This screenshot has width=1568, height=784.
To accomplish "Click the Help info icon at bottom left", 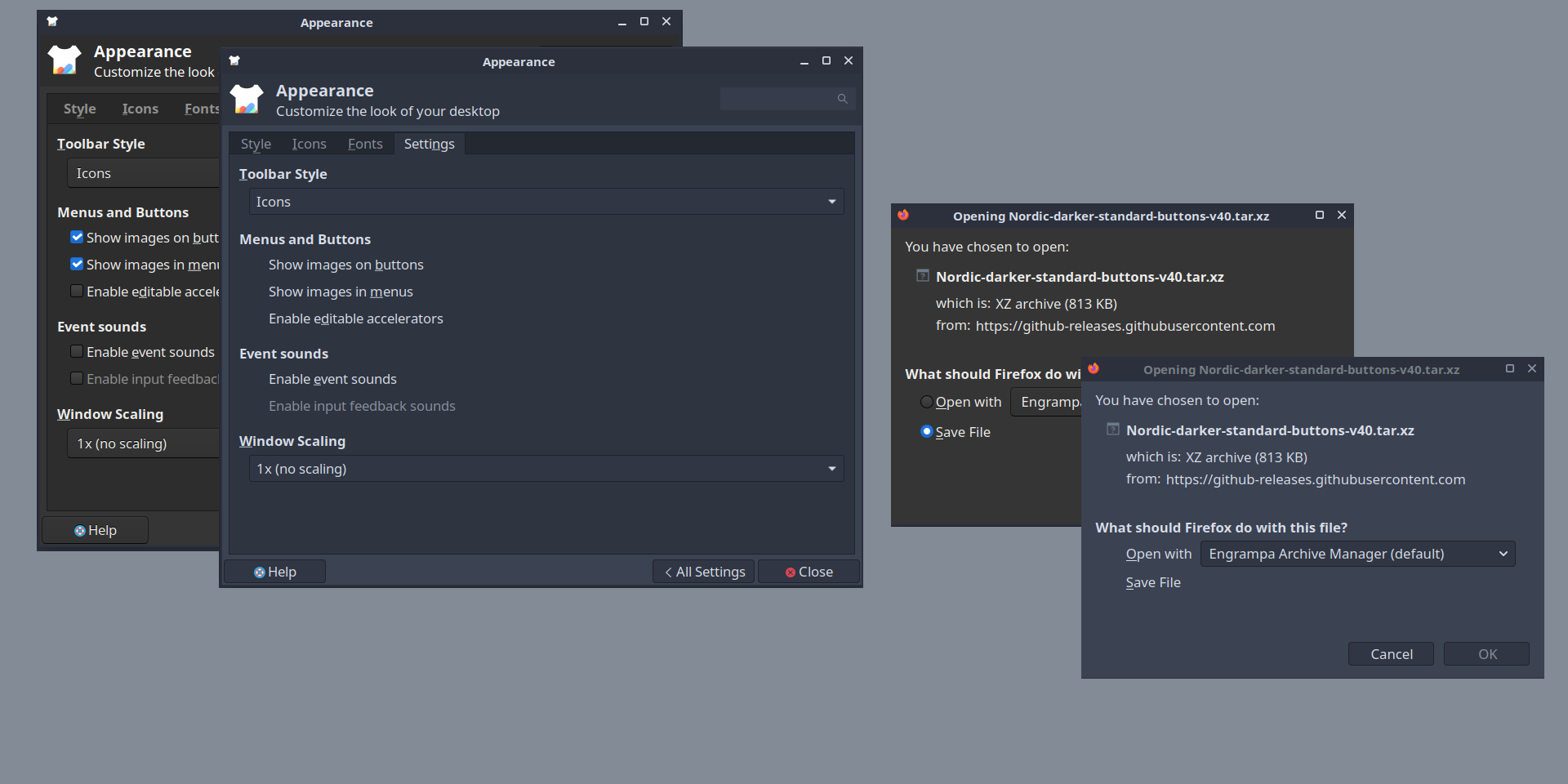I will 260,571.
